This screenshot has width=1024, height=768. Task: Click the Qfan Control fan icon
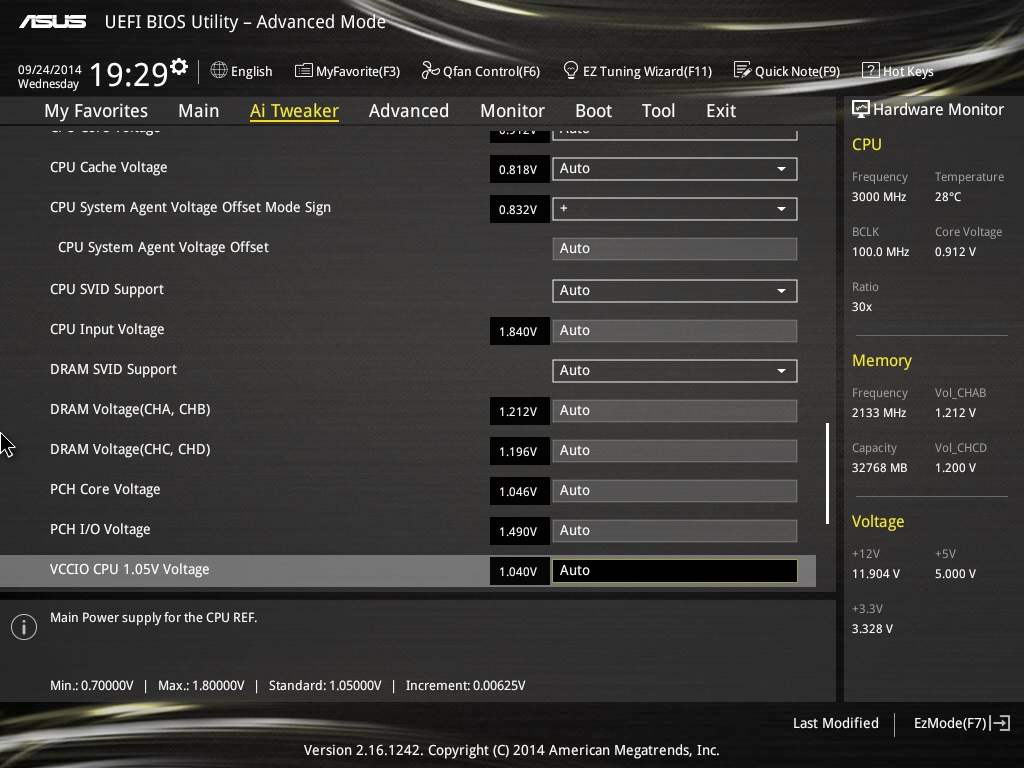click(430, 70)
